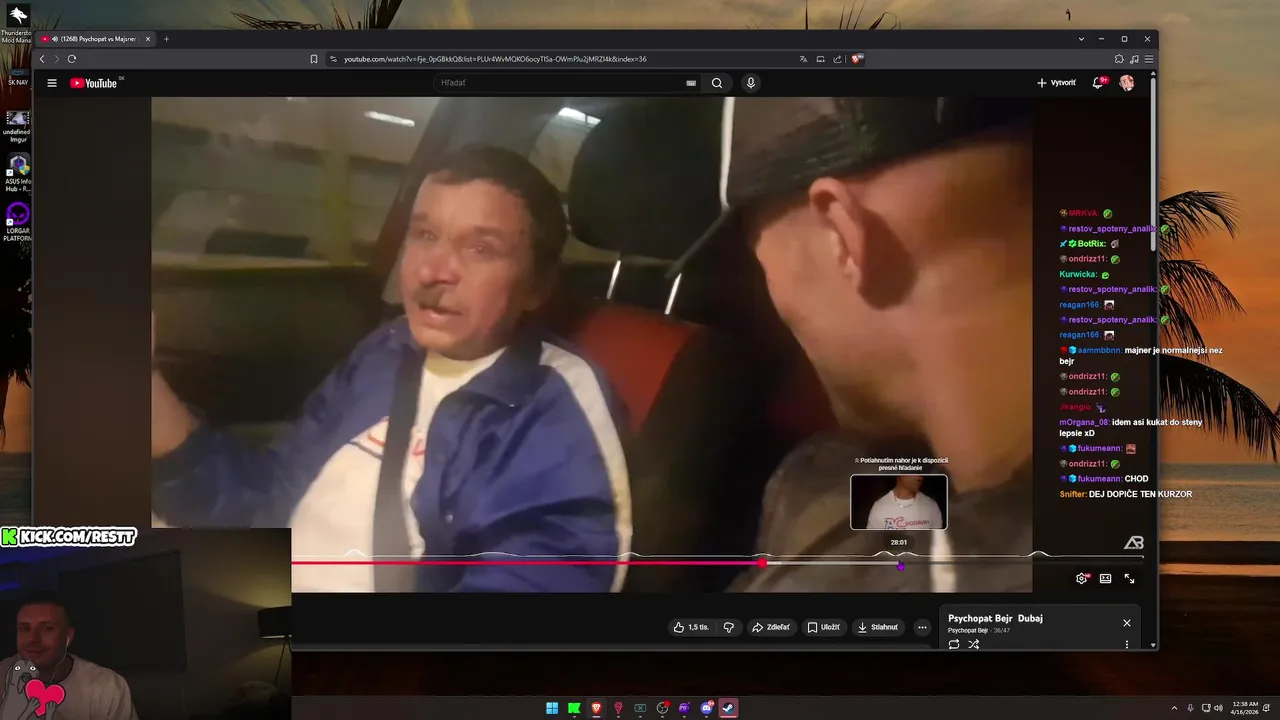Enter fullscreen on the video player
The width and height of the screenshot is (1280, 720).
click(1129, 578)
